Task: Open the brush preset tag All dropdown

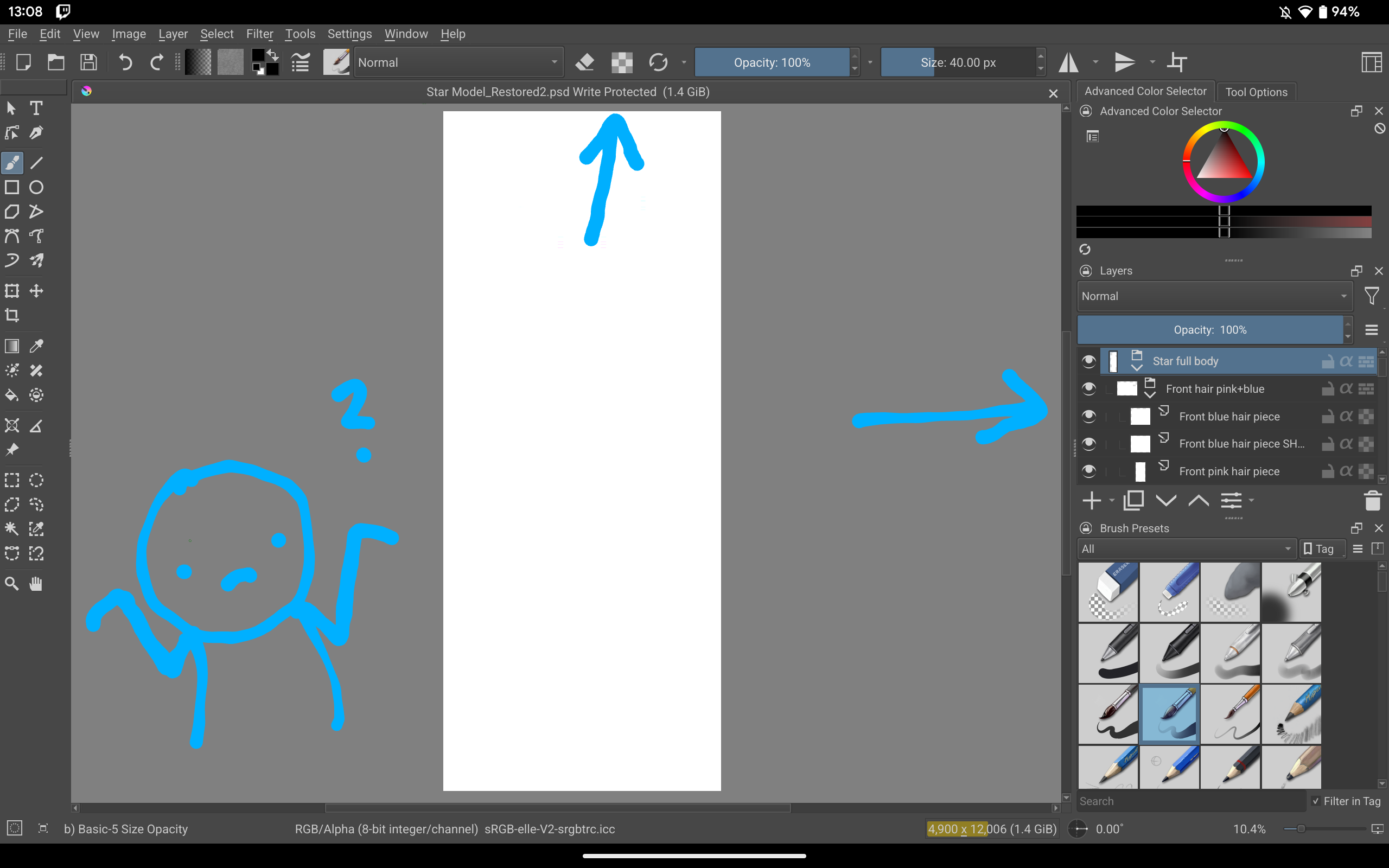Action: point(1186,549)
